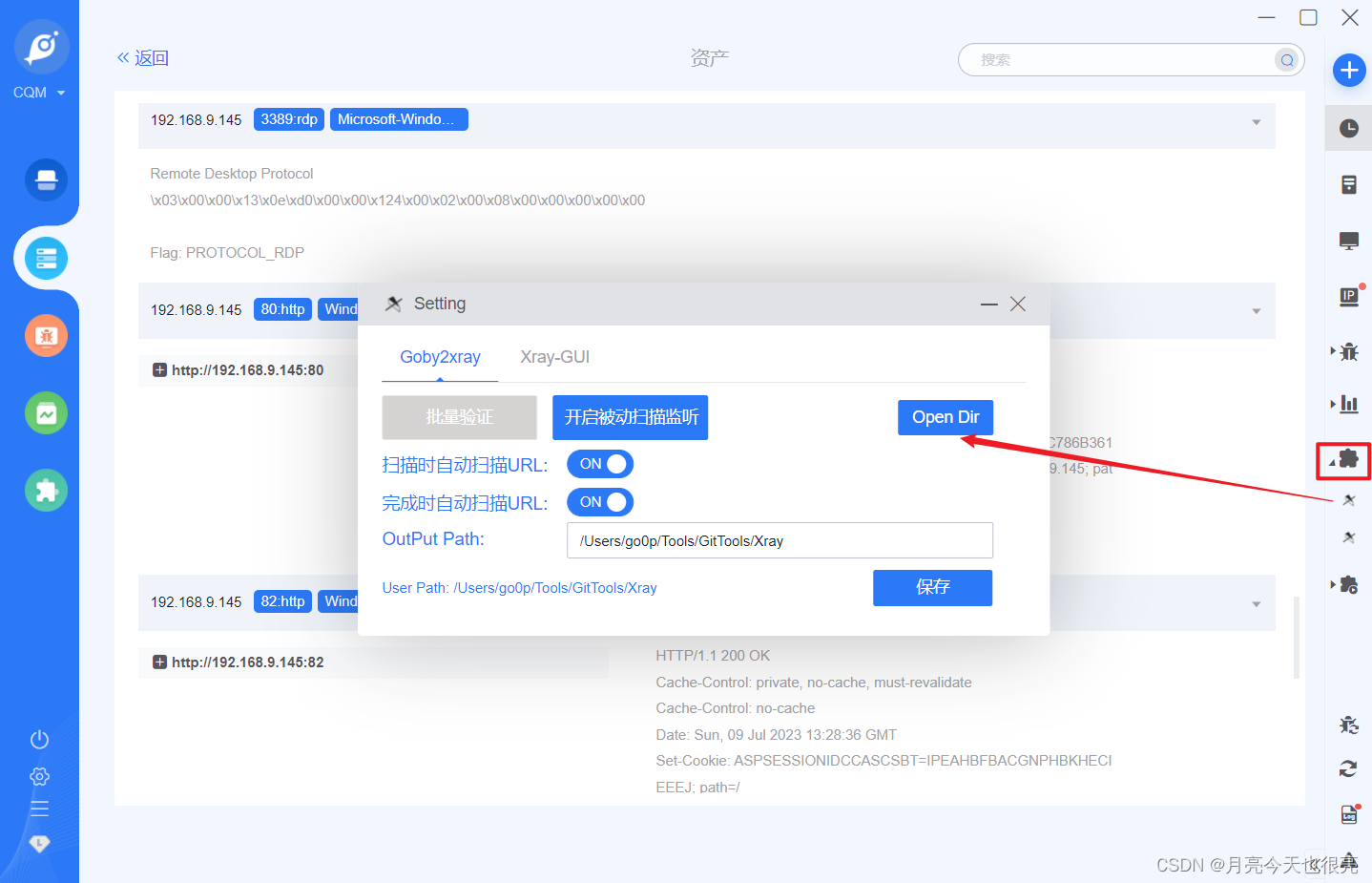Viewport: 1372px width, 883px height.
Task: Click the Microsoft-Windo... tag
Action: 399,119
